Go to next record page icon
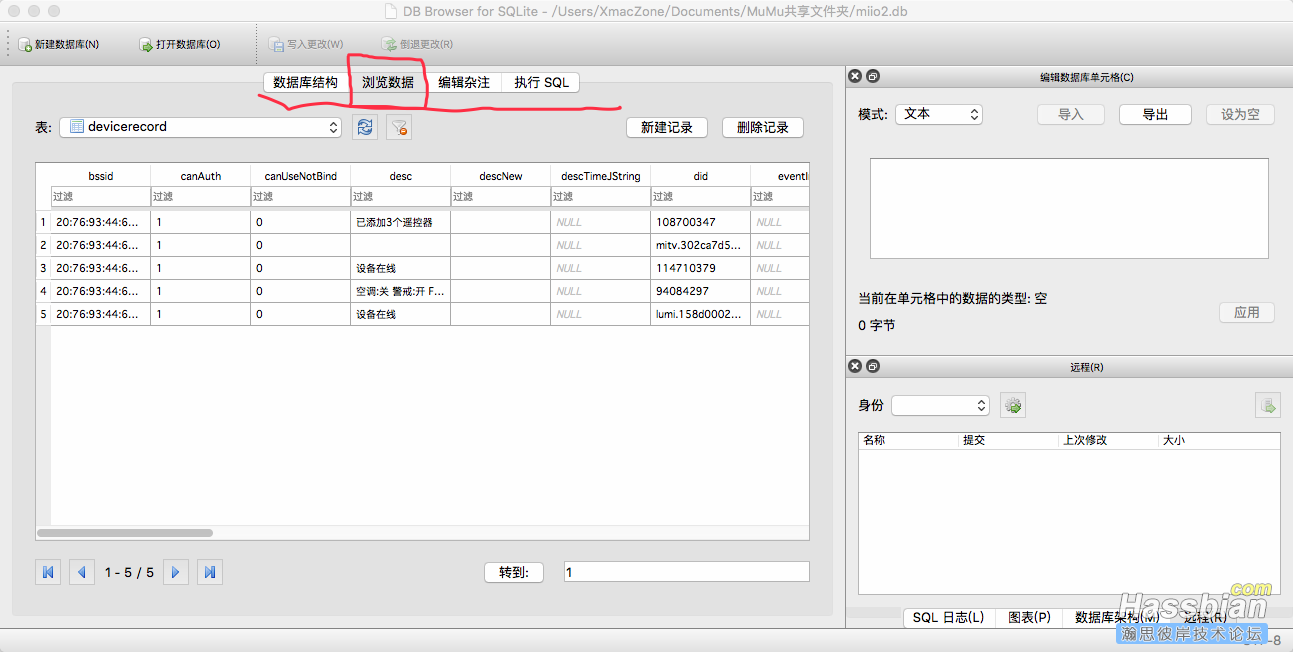The width and height of the screenshot is (1293, 652). coord(175,572)
